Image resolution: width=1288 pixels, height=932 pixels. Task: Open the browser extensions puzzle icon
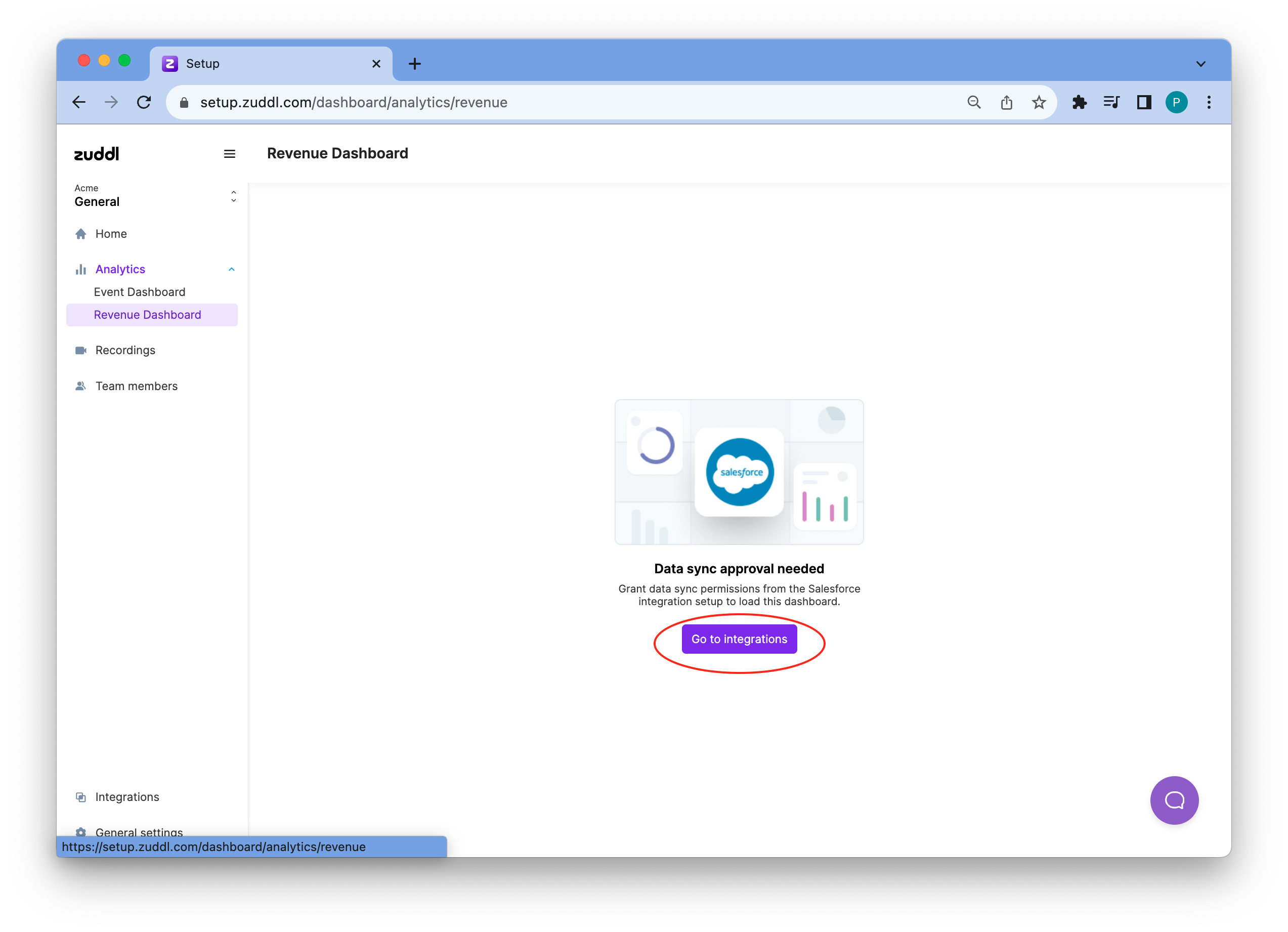point(1079,102)
